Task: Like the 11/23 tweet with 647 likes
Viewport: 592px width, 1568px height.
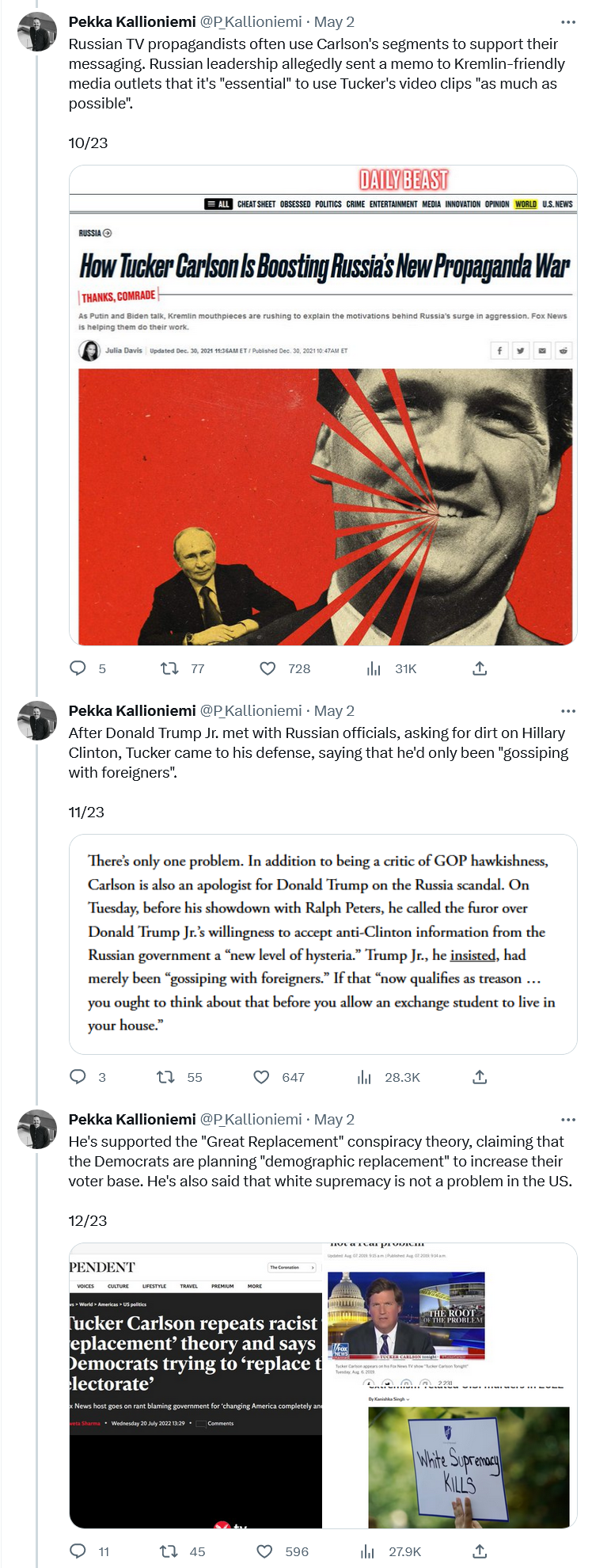Action: pyautogui.click(x=261, y=1077)
